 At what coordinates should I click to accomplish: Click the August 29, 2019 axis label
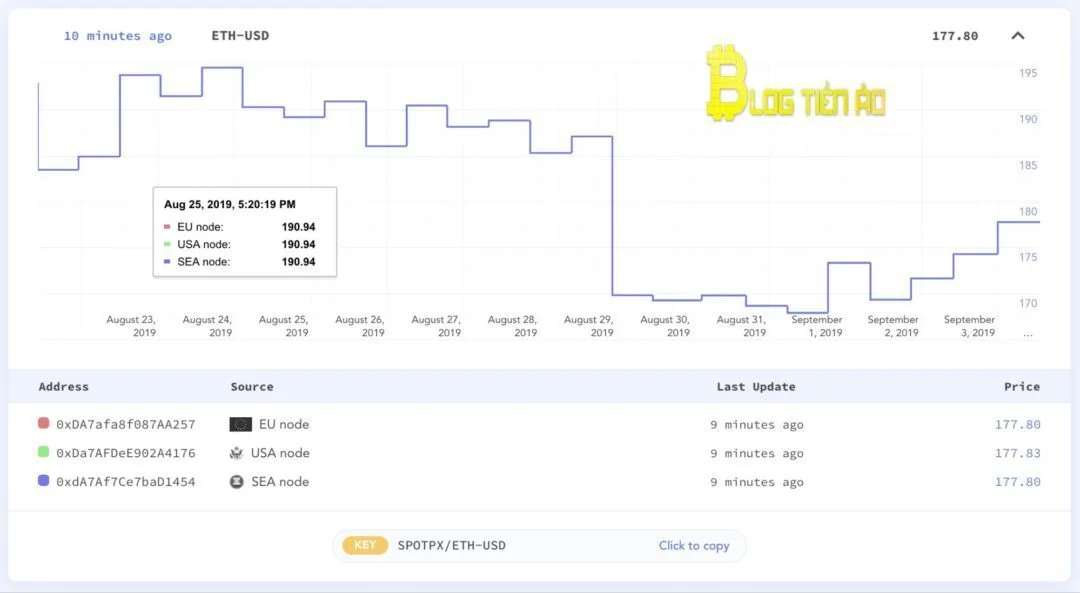(588, 326)
